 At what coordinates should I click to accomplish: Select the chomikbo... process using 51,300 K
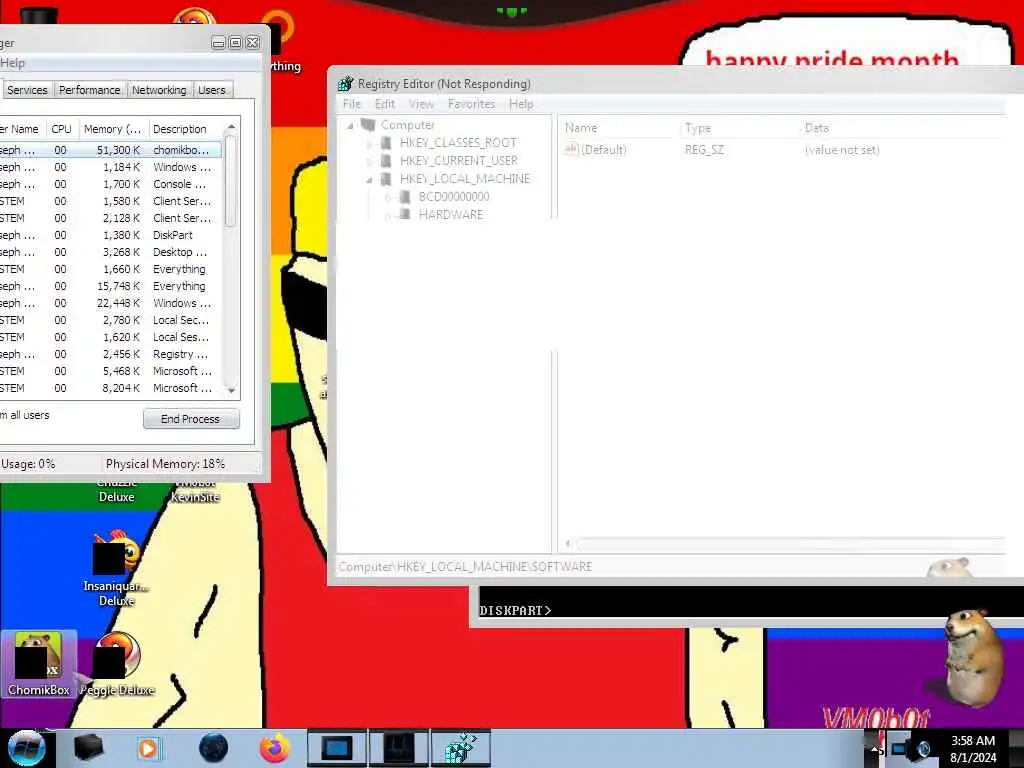111,150
